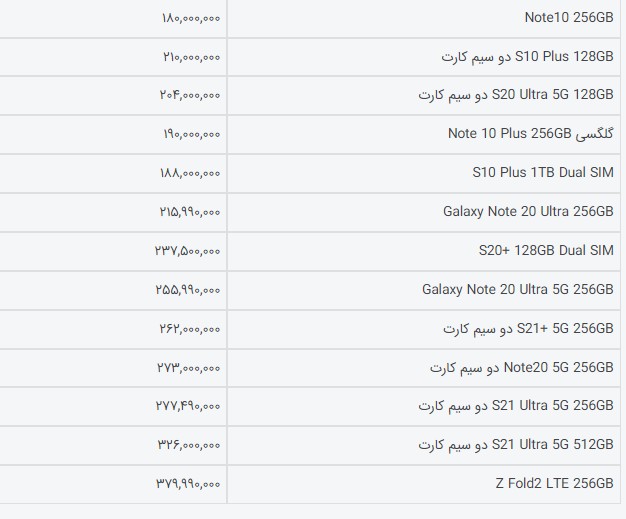Select the price for S10 Plus 1TB Dual SIM
626x519 pixels.
(190, 173)
